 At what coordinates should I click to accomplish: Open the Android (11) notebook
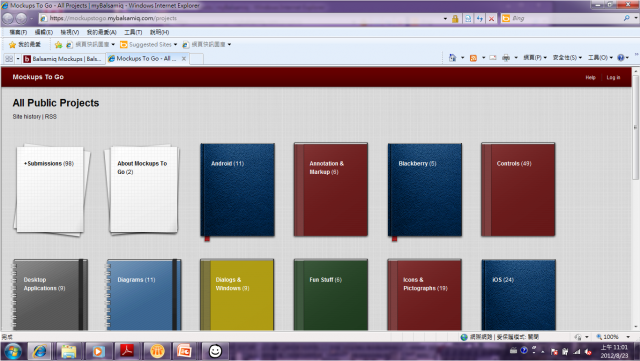[238, 190]
